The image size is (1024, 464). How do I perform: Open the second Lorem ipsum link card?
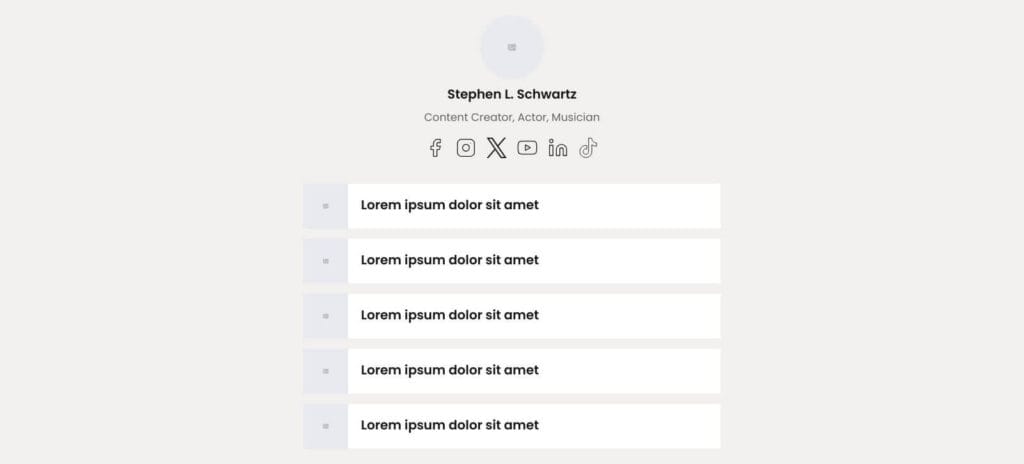[x=512, y=261]
